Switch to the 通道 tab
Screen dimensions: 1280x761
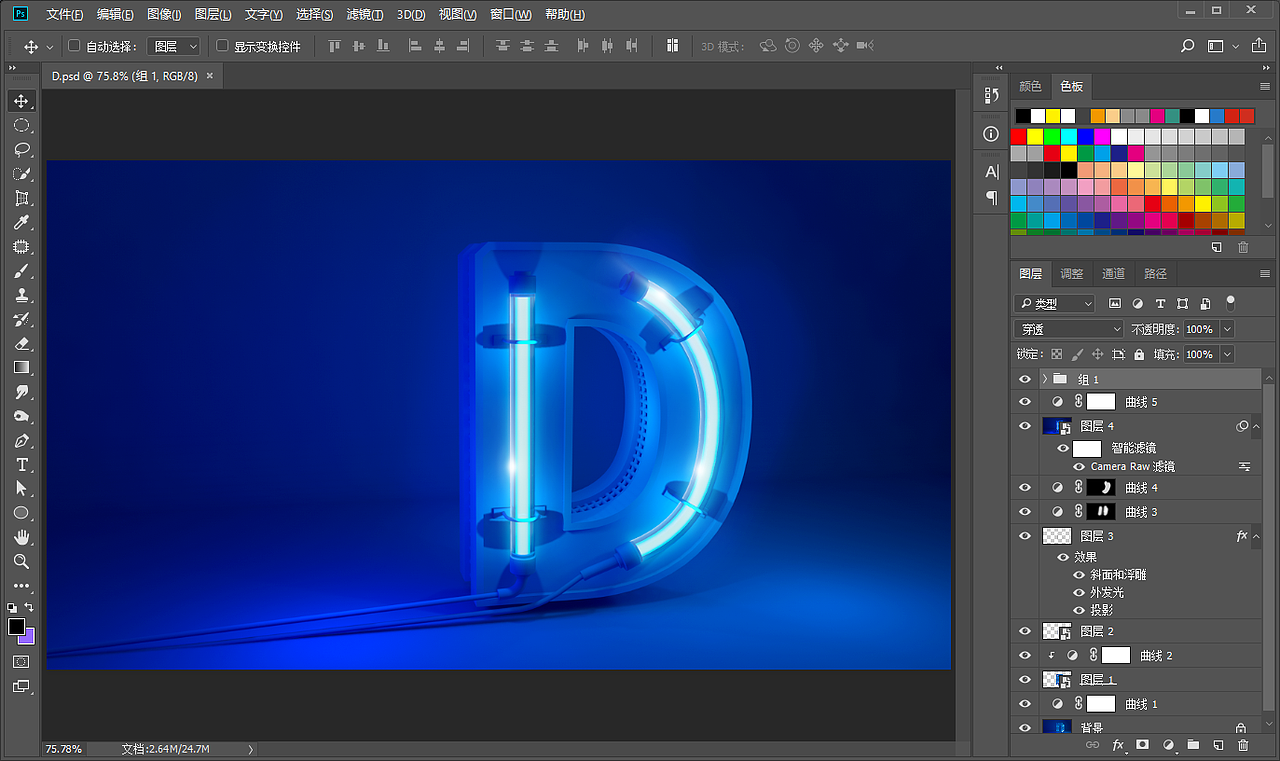point(1113,272)
